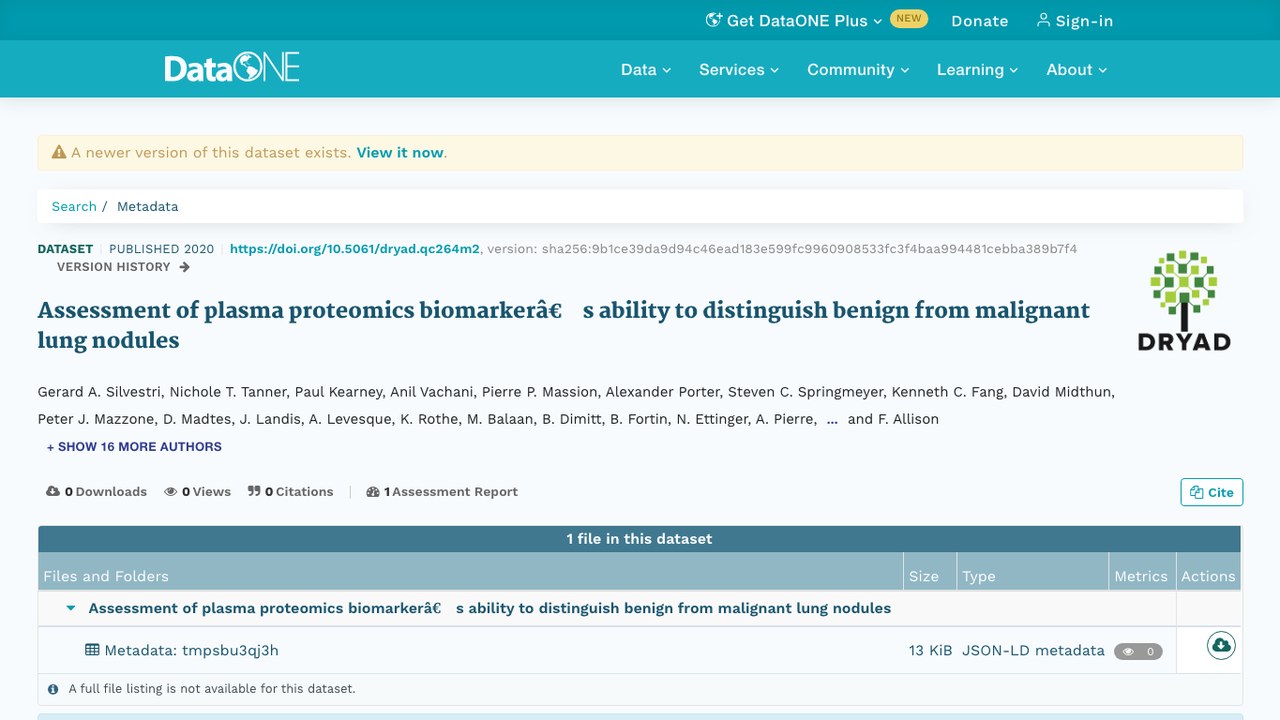Click the DataONE logo

coord(232,69)
